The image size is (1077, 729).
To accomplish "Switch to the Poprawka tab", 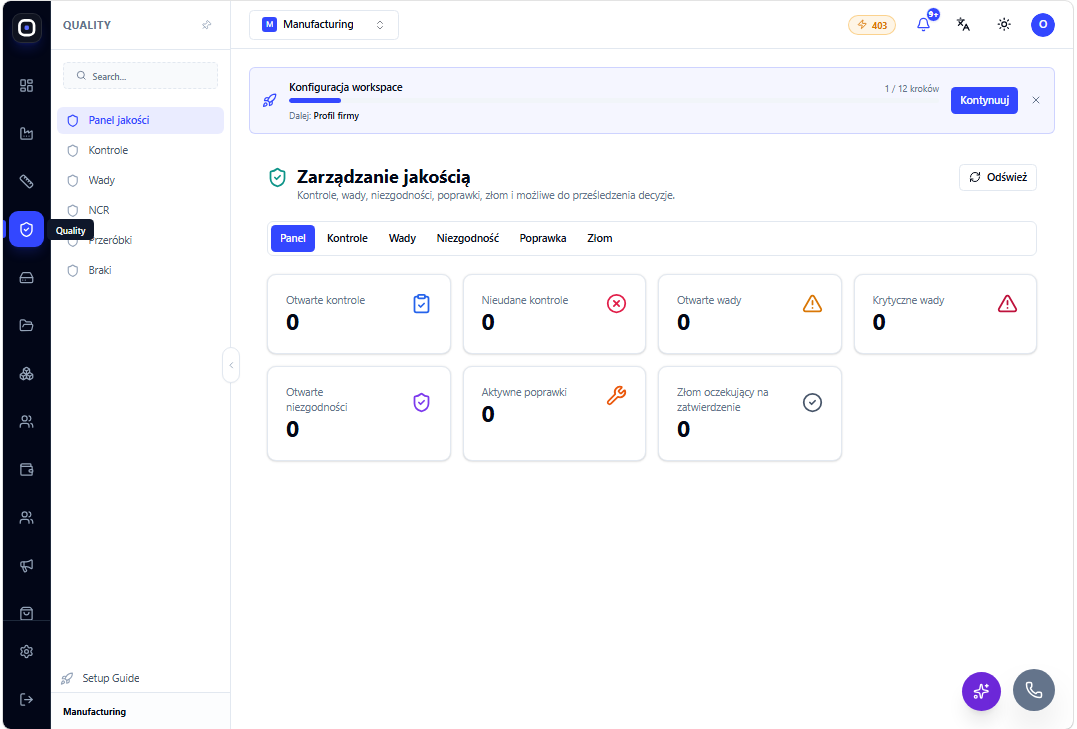I will coord(543,238).
